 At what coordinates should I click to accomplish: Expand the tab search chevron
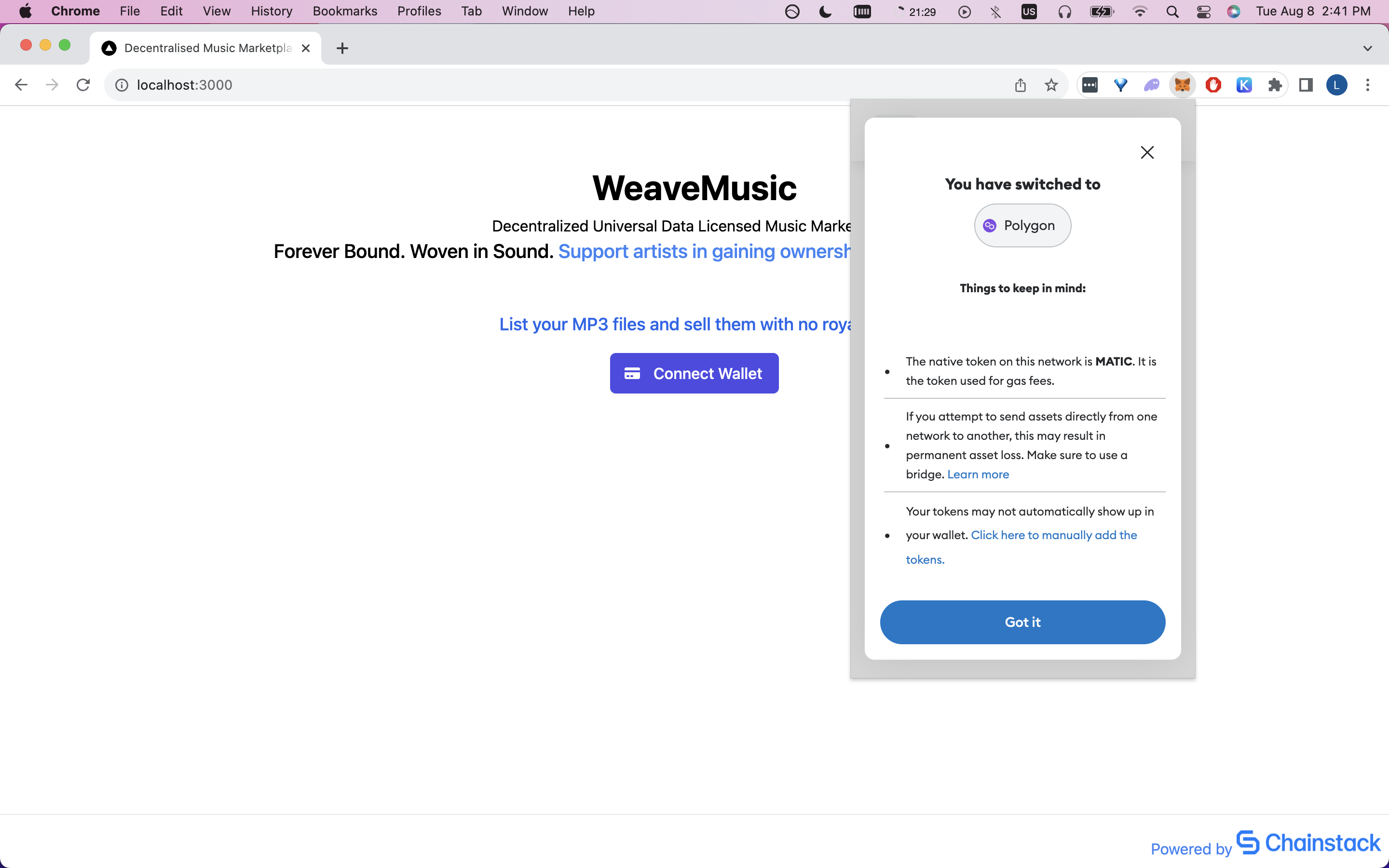tap(1367, 48)
